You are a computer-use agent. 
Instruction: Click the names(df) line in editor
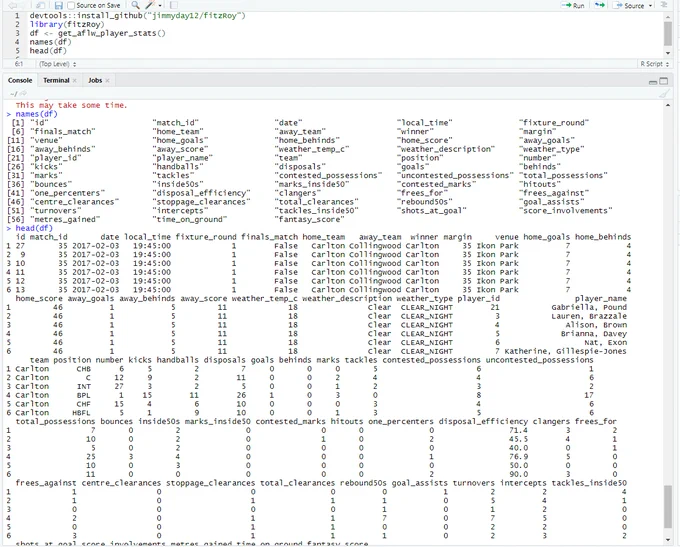(x=50, y=42)
